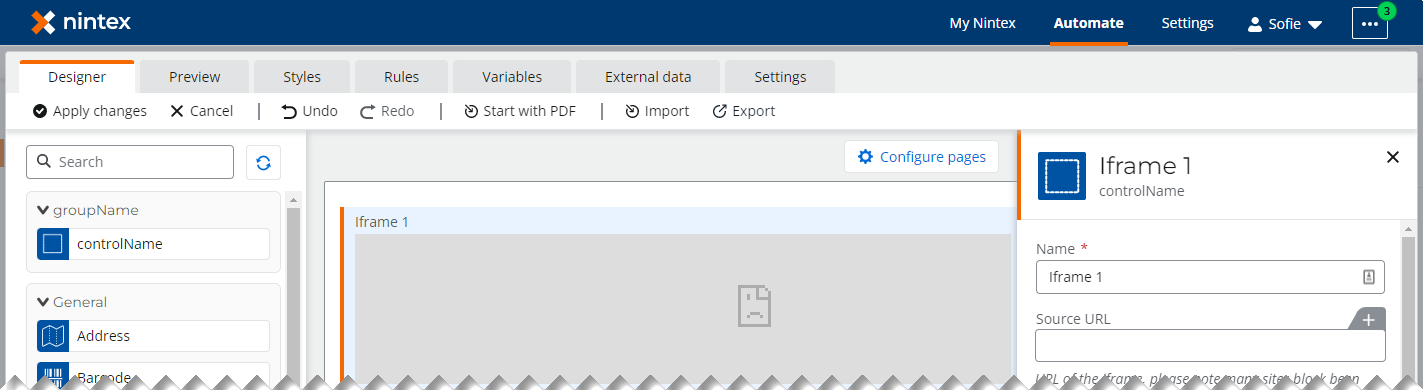This screenshot has height=390, width=1423.
Task: Select the controlName iframe control icon
Action: (x=53, y=244)
